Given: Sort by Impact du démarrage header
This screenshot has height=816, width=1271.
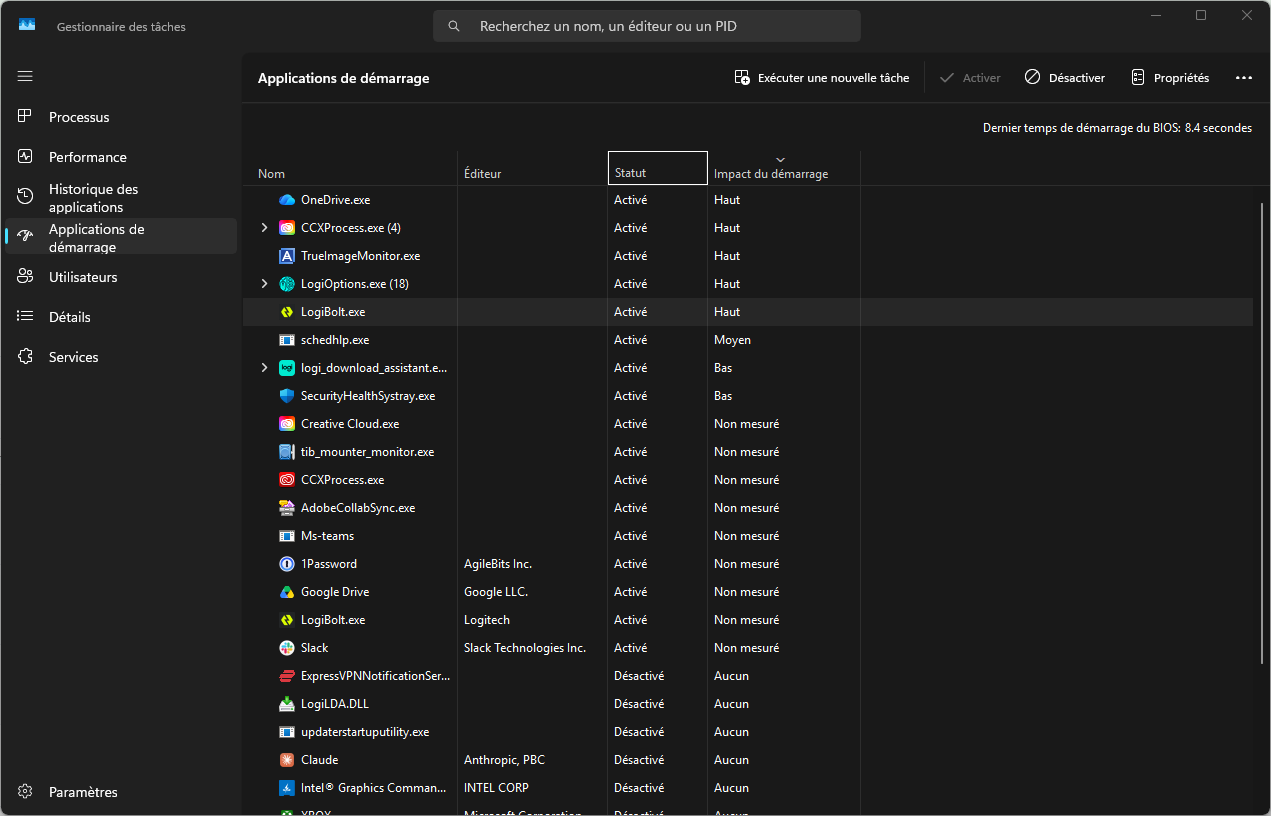Looking at the screenshot, I should 784,168.
